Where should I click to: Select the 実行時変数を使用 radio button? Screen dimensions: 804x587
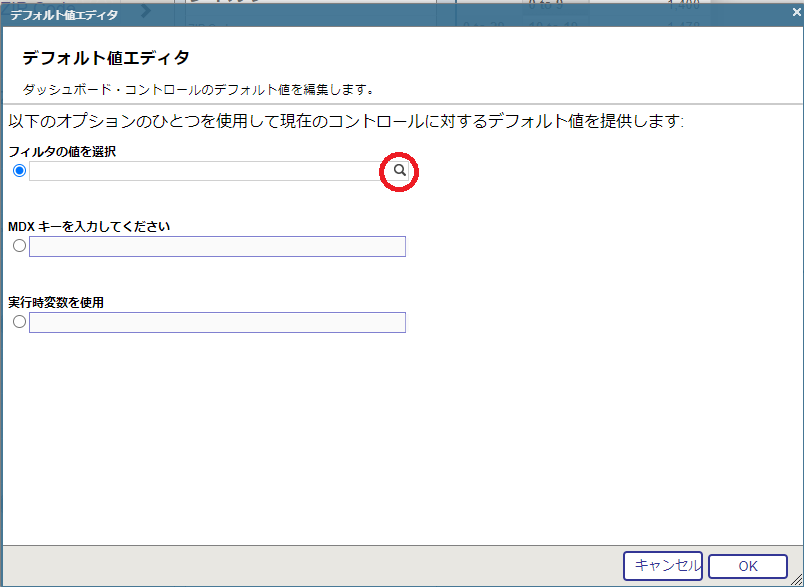point(19,322)
